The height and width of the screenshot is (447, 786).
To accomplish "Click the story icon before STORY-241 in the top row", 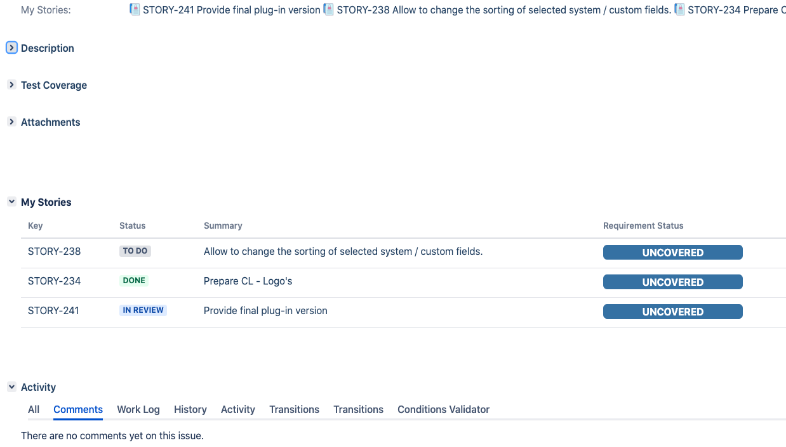I will (x=135, y=10).
